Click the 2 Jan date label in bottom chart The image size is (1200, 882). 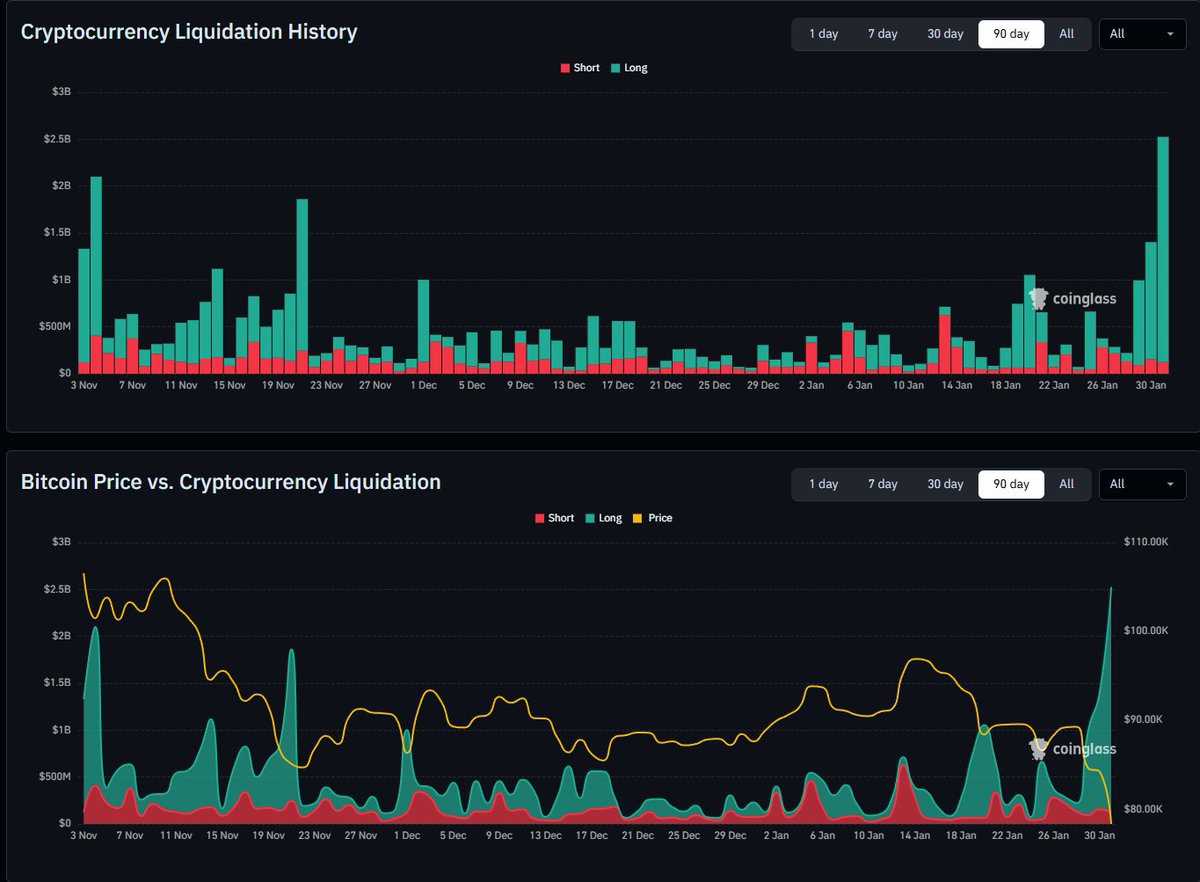[776, 835]
